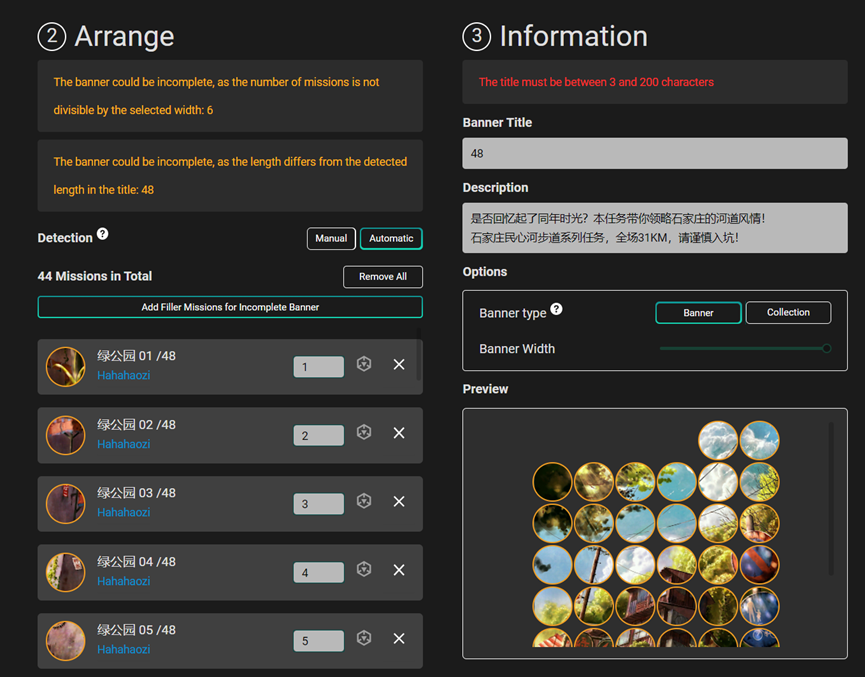This screenshot has width=865, height=677.
Task: Open author Hahahaozi under 绿公园 01 /48
Action: tap(124, 375)
